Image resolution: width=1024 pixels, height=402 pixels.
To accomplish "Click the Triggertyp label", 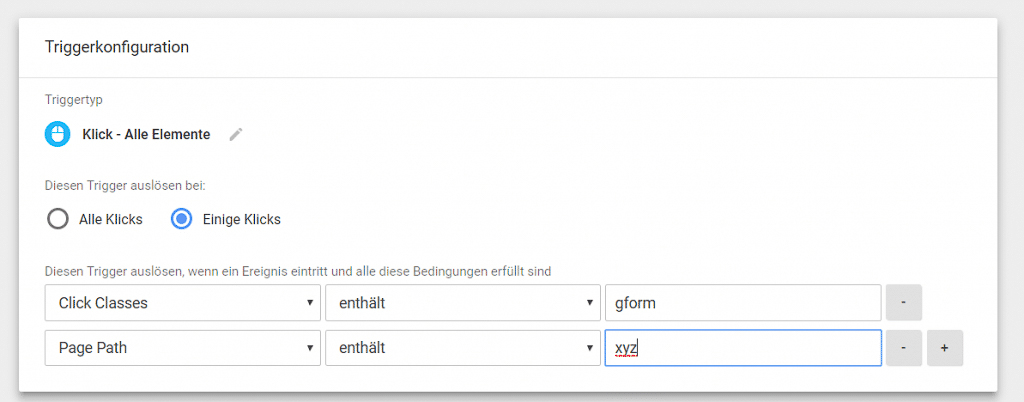I will pyautogui.click(x=73, y=100).
